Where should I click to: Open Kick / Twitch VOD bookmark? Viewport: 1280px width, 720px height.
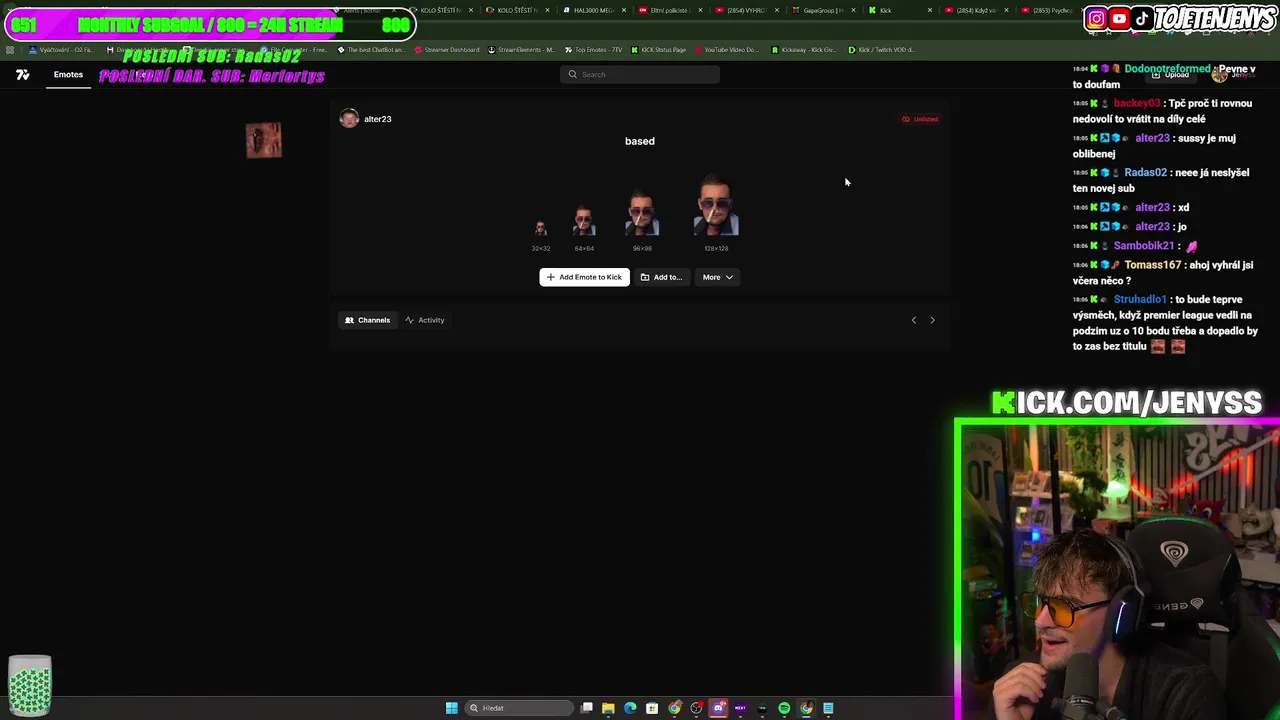click(x=881, y=50)
